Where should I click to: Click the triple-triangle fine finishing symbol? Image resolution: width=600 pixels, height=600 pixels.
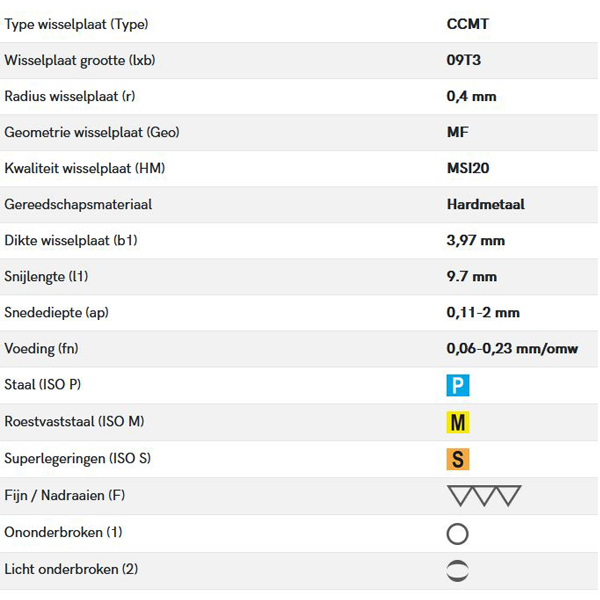pyautogui.click(x=484, y=496)
